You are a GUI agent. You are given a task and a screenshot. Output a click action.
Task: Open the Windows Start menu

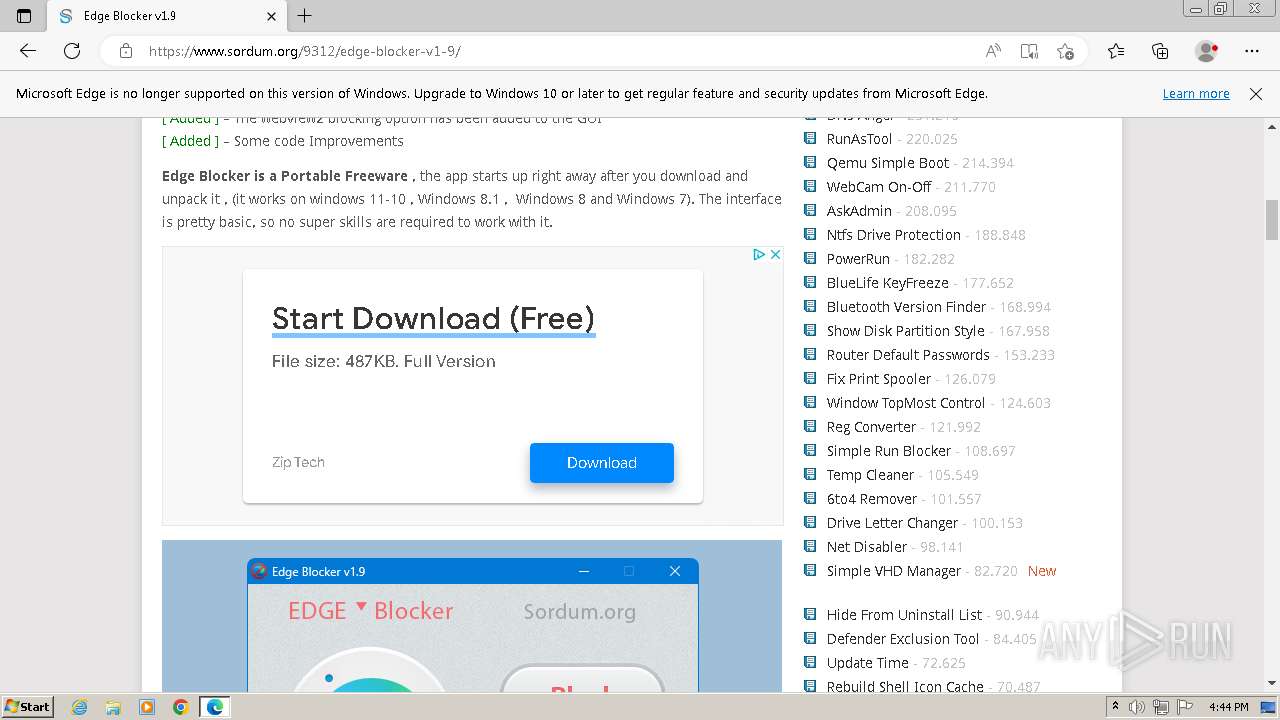[x=27, y=707]
